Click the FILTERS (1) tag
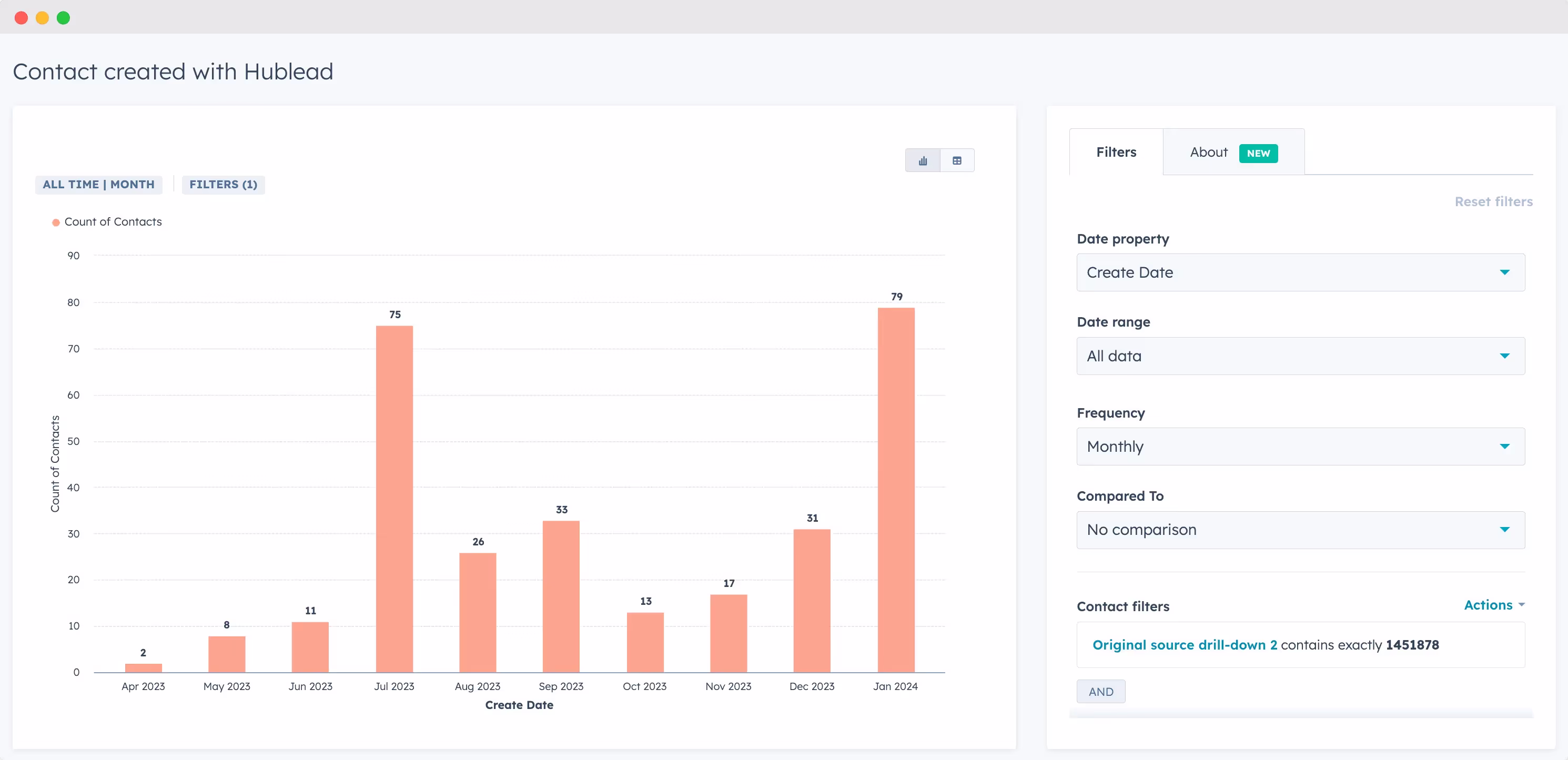 coord(224,185)
